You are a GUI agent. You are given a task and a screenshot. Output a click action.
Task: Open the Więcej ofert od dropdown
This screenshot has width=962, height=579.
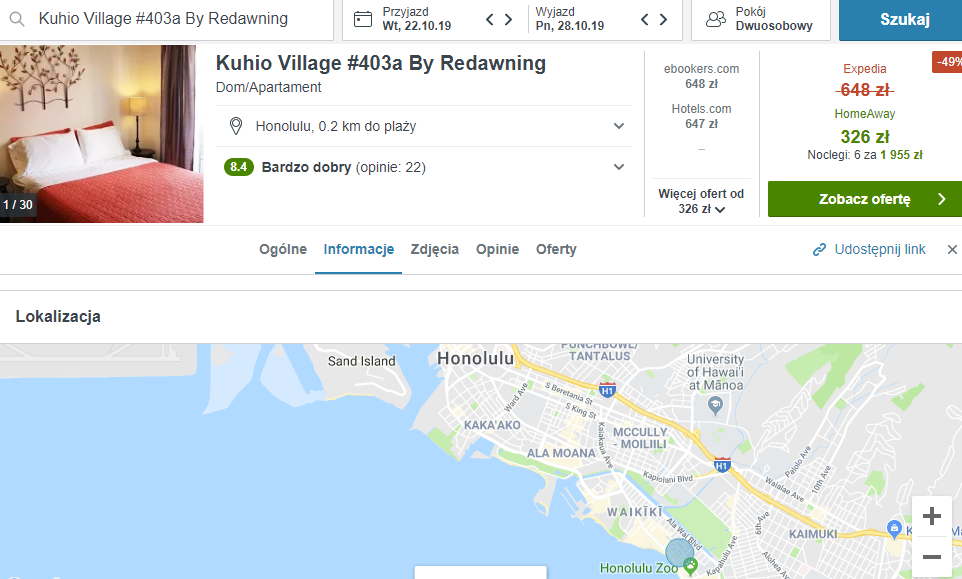coord(701,201)
